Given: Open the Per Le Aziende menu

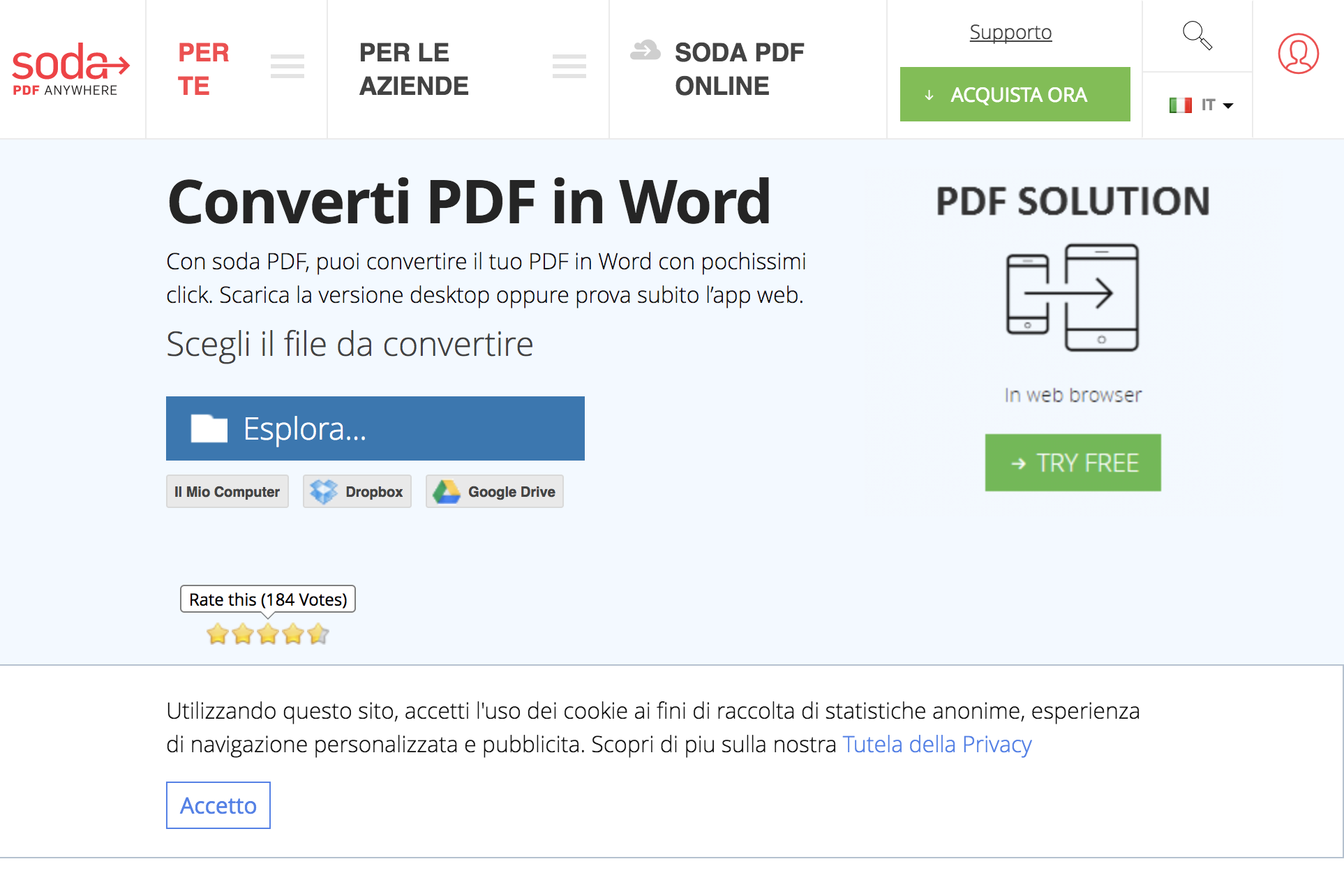Looking at the screenshot, I should click(414, 69).
